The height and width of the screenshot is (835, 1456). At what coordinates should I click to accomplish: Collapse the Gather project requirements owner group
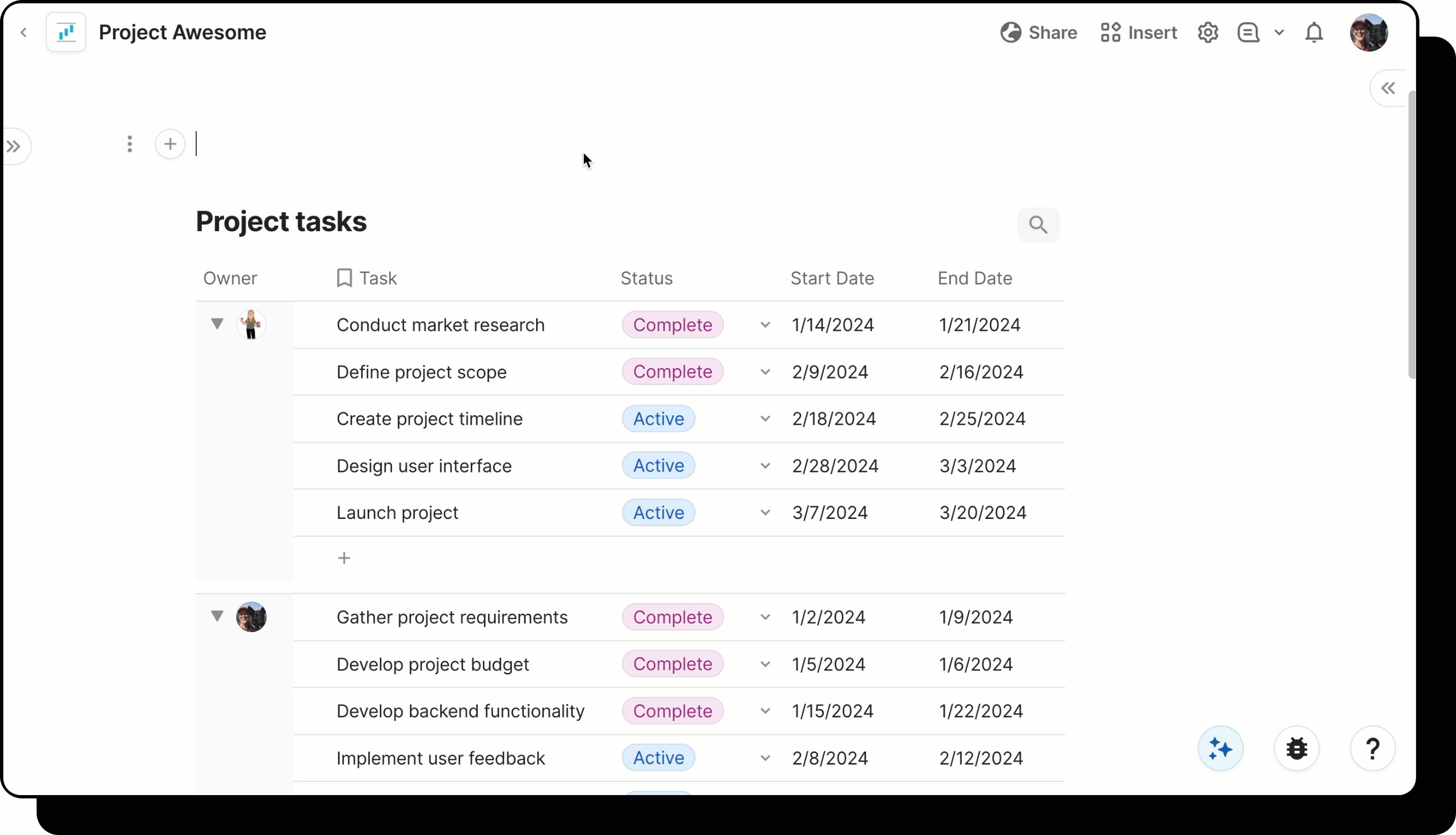pyautogui.click(x=217, y=616)
